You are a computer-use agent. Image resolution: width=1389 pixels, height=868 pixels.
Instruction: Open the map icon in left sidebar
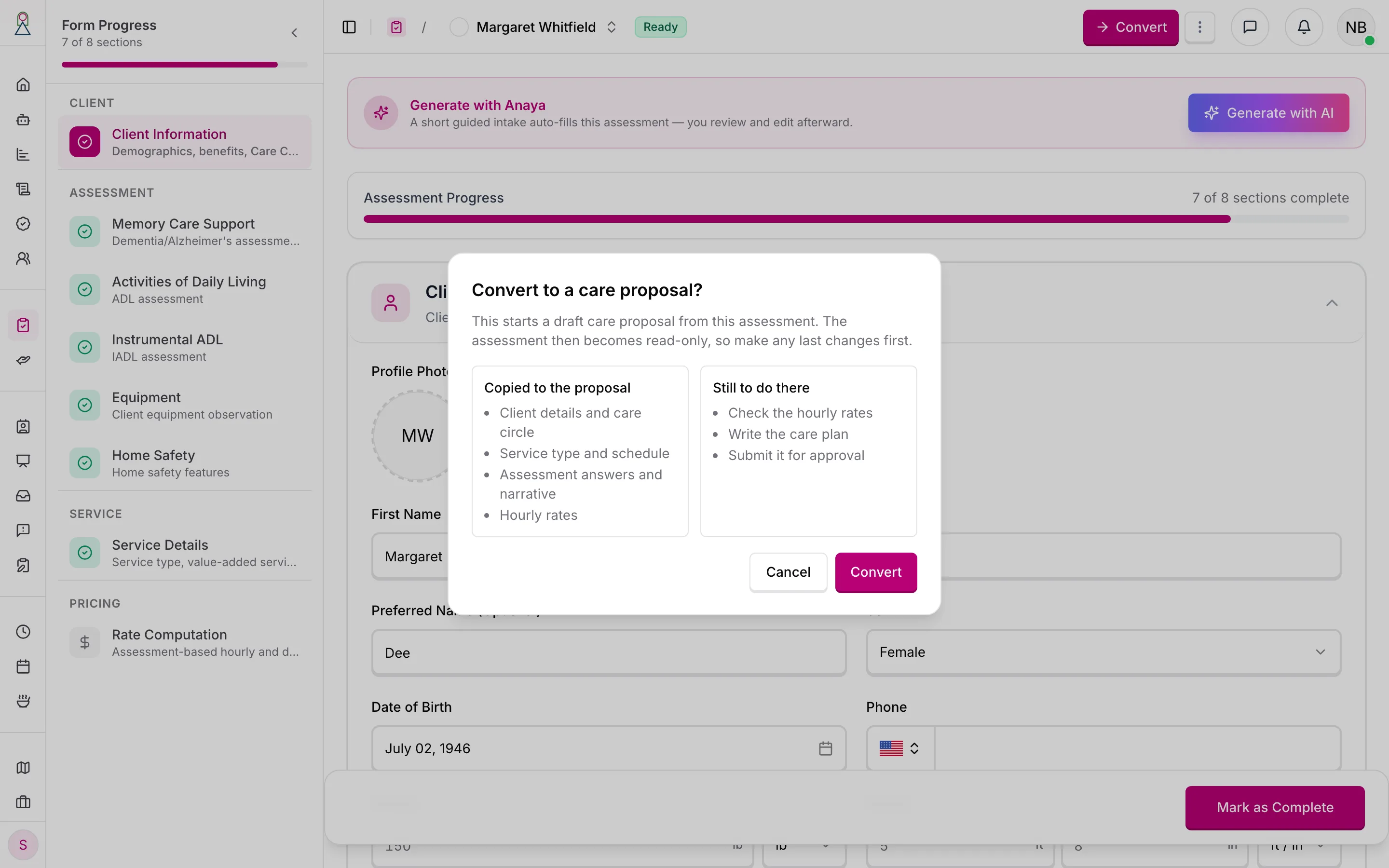coord(23,768)
